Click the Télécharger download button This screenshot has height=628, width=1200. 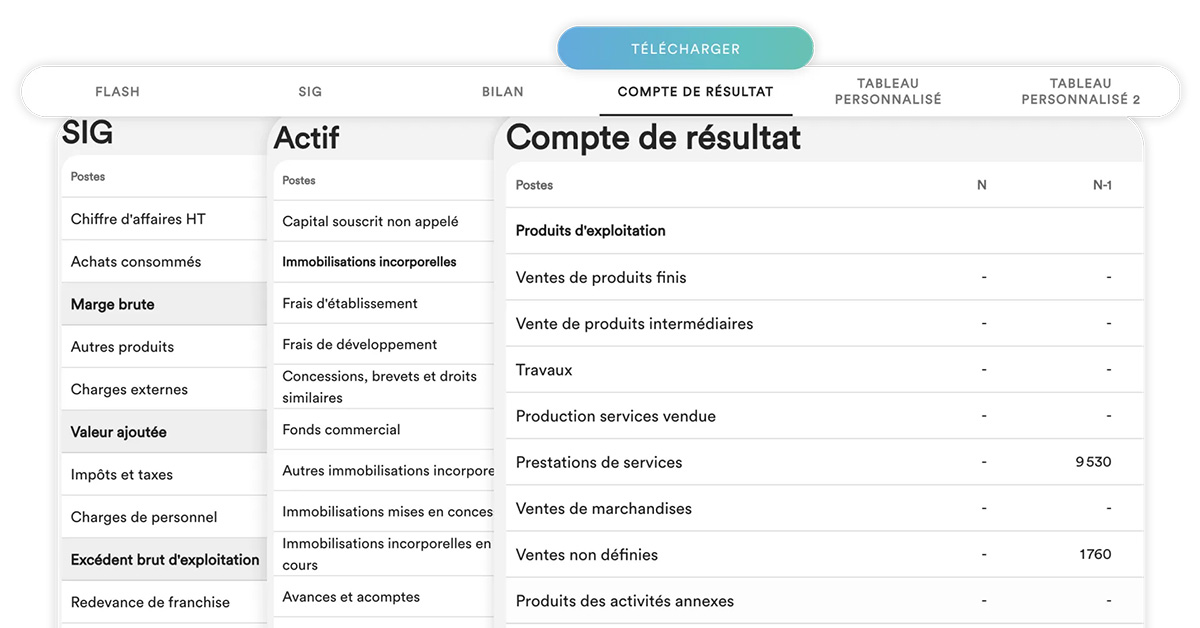(685, 48)
